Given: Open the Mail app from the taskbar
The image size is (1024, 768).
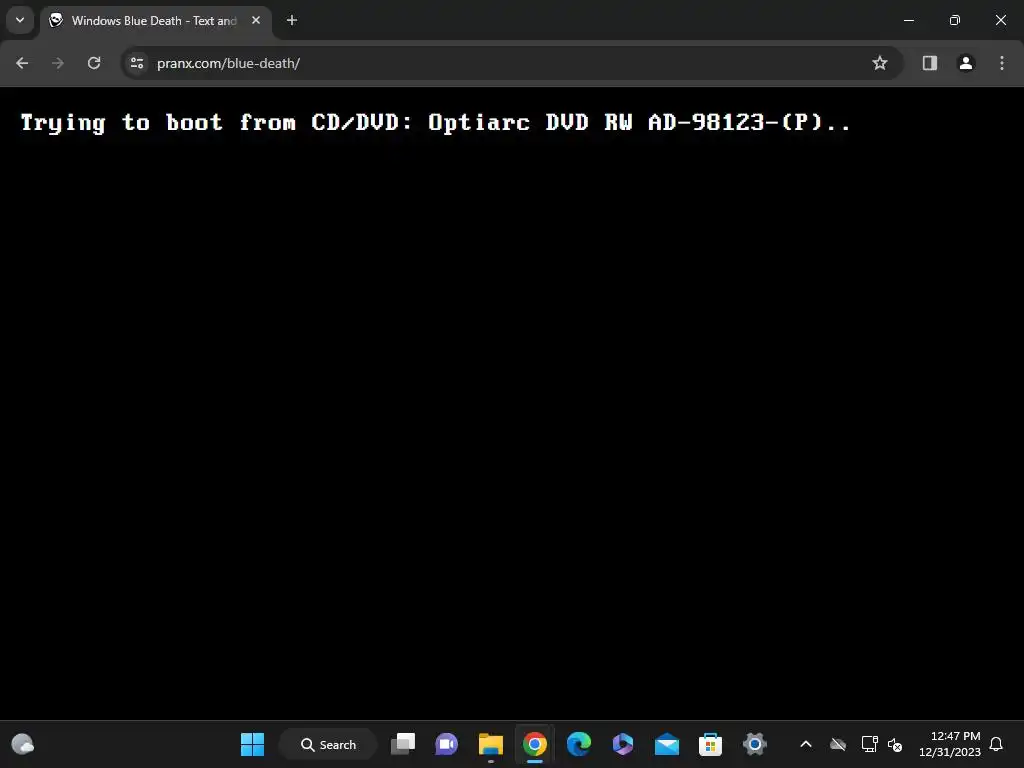Looking at the screenshot, I should (x=667, y=744).
